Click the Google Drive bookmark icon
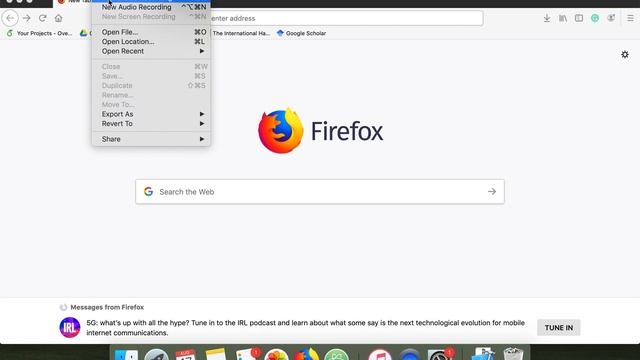This screenshot has width=640, height=360. (x=83, y=33)
